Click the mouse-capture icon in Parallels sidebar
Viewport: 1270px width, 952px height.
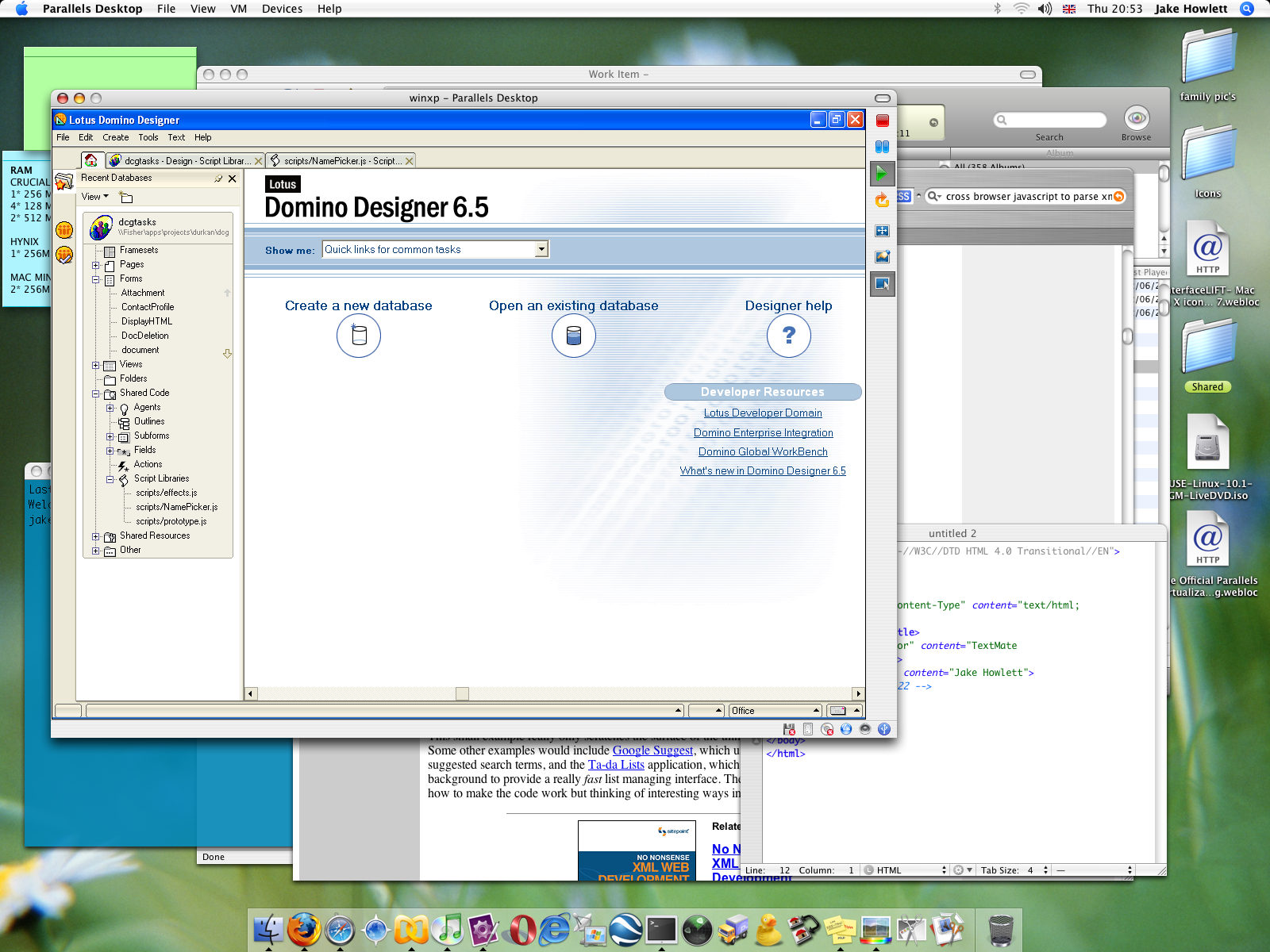882,283
